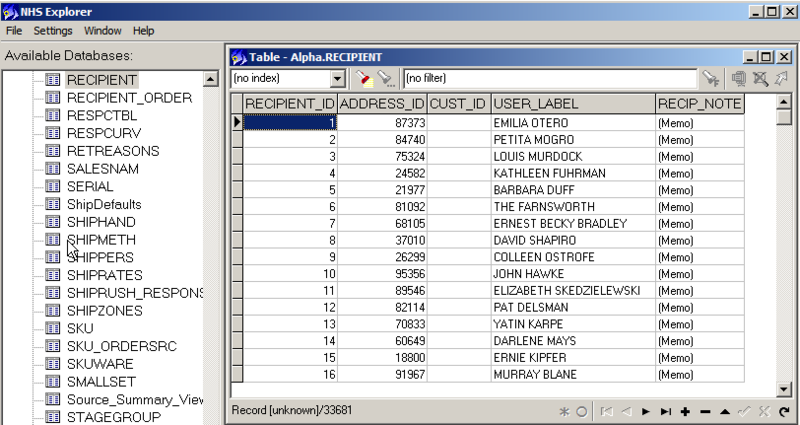Select RESPCURV table in tree

click(104, 133)
